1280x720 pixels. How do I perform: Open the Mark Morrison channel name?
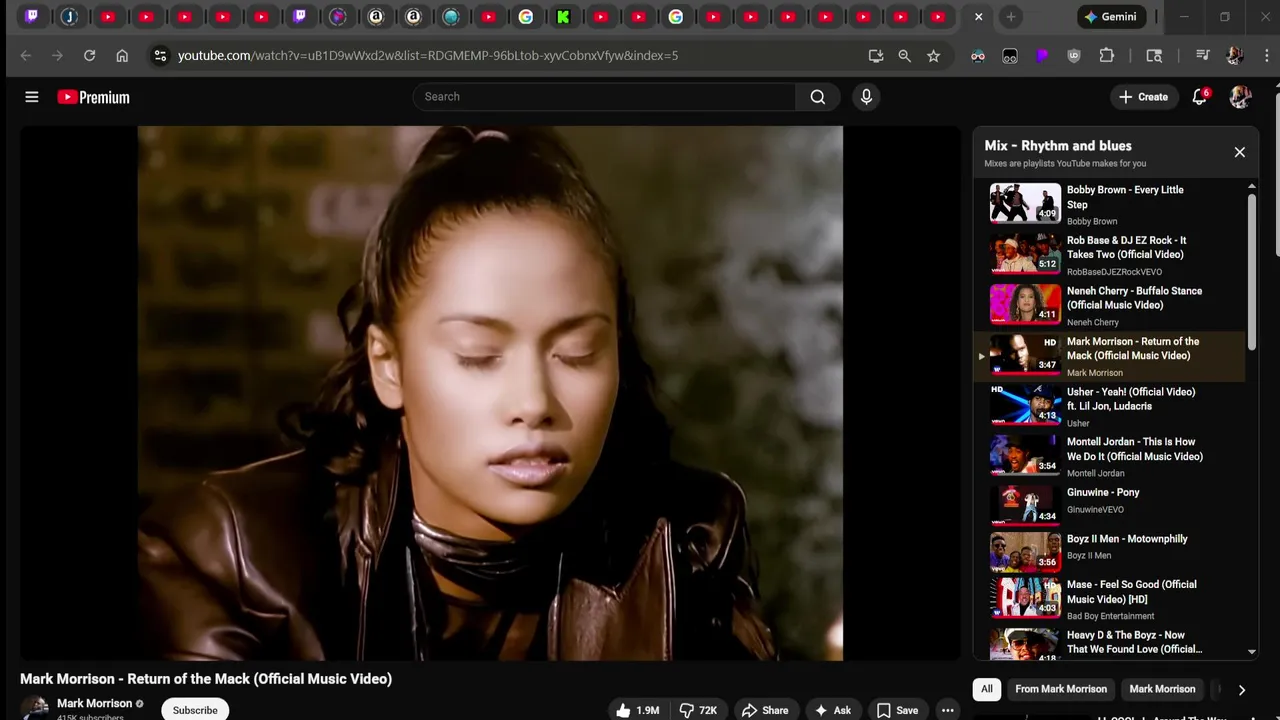[x=94, y=703]
